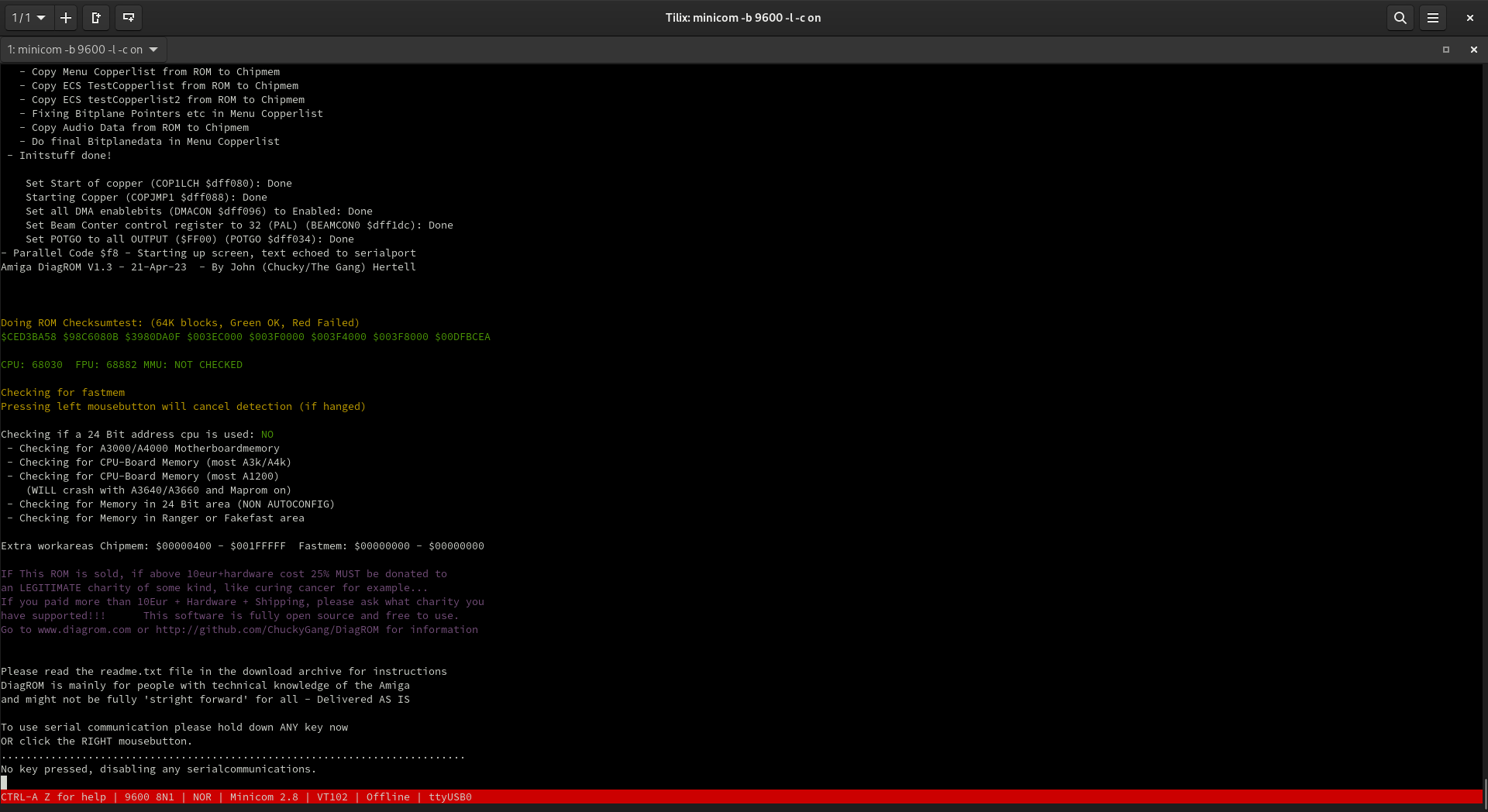Screen dimensions: 1488x812
Task: Click the github.com/ChuckyGang/DiagROM URL
Action: coord(267,629)
